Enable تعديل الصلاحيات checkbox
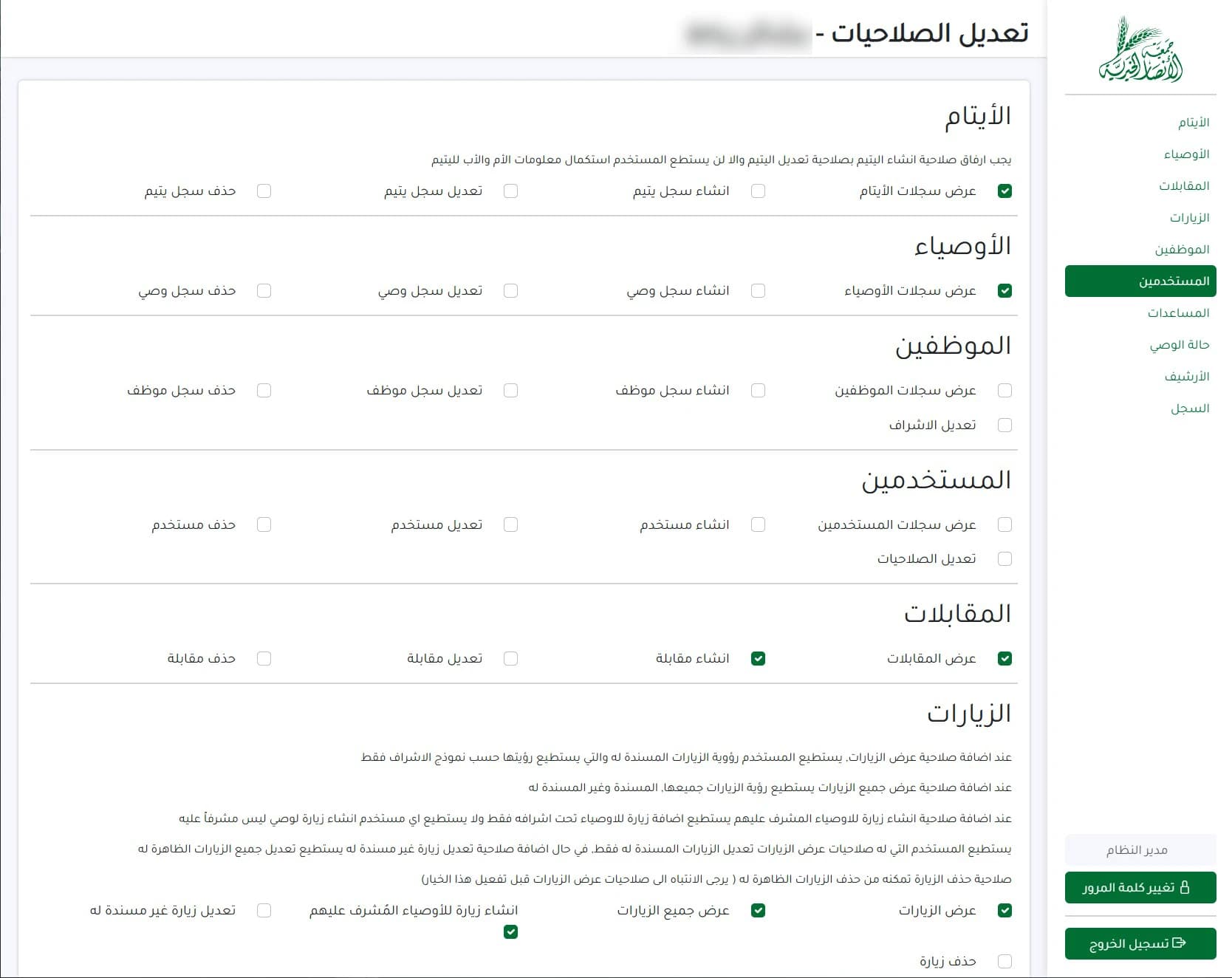The image size is (1232, 978). pos(1005,559)
